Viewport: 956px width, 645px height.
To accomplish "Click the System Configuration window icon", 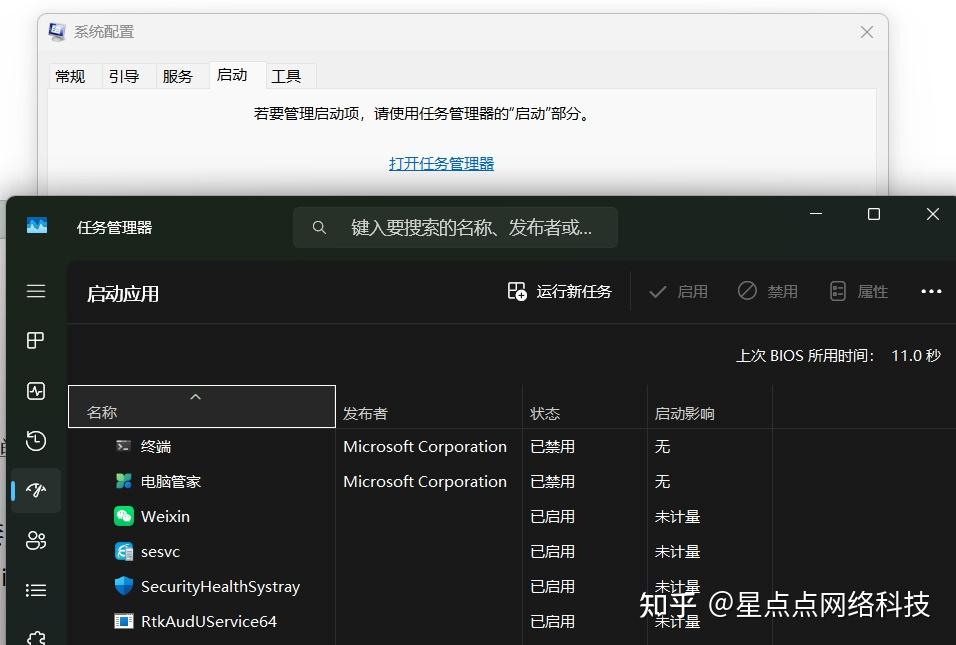I will pos(57,31).
